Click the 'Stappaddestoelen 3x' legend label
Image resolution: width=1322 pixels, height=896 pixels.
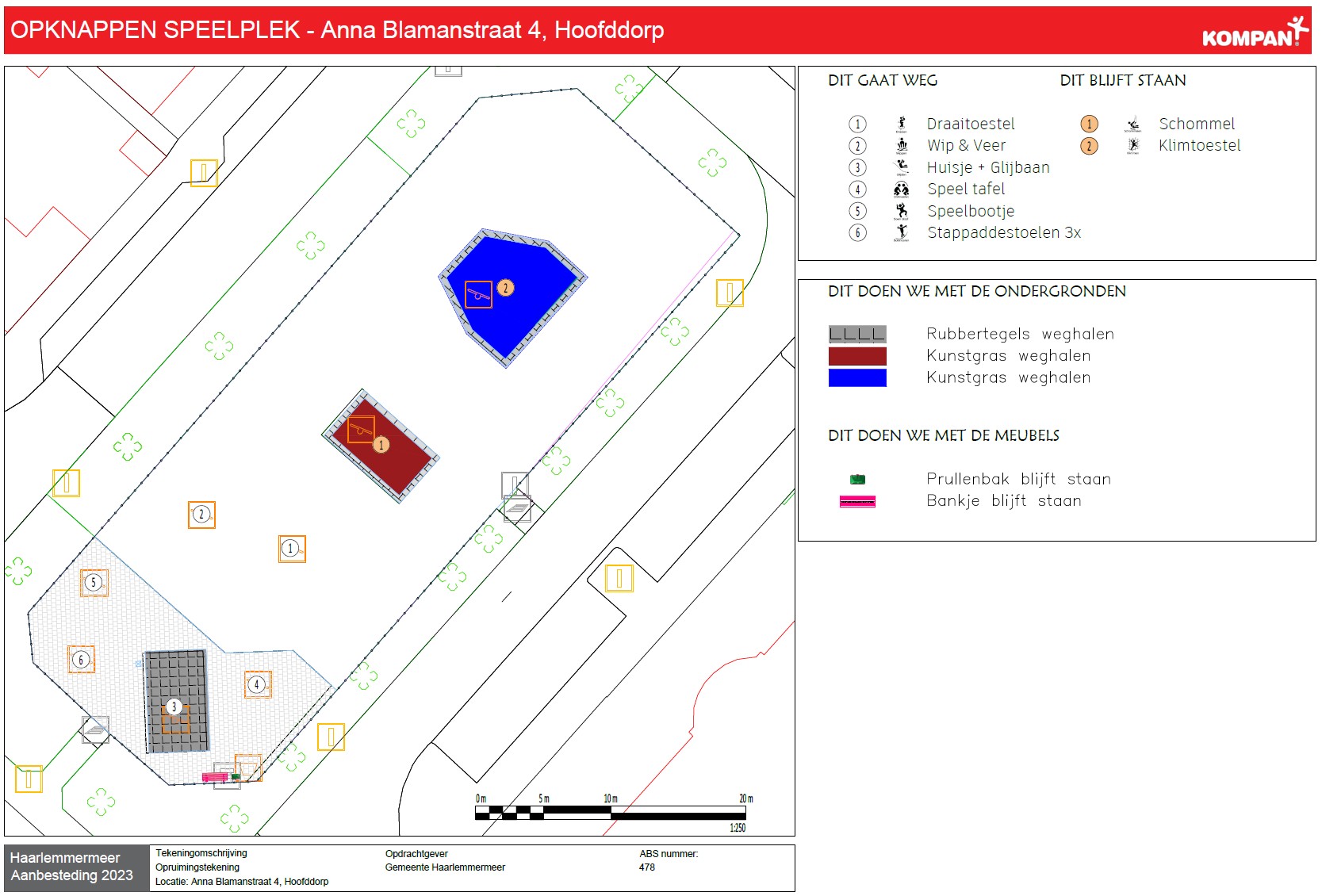pos(1004,232)
